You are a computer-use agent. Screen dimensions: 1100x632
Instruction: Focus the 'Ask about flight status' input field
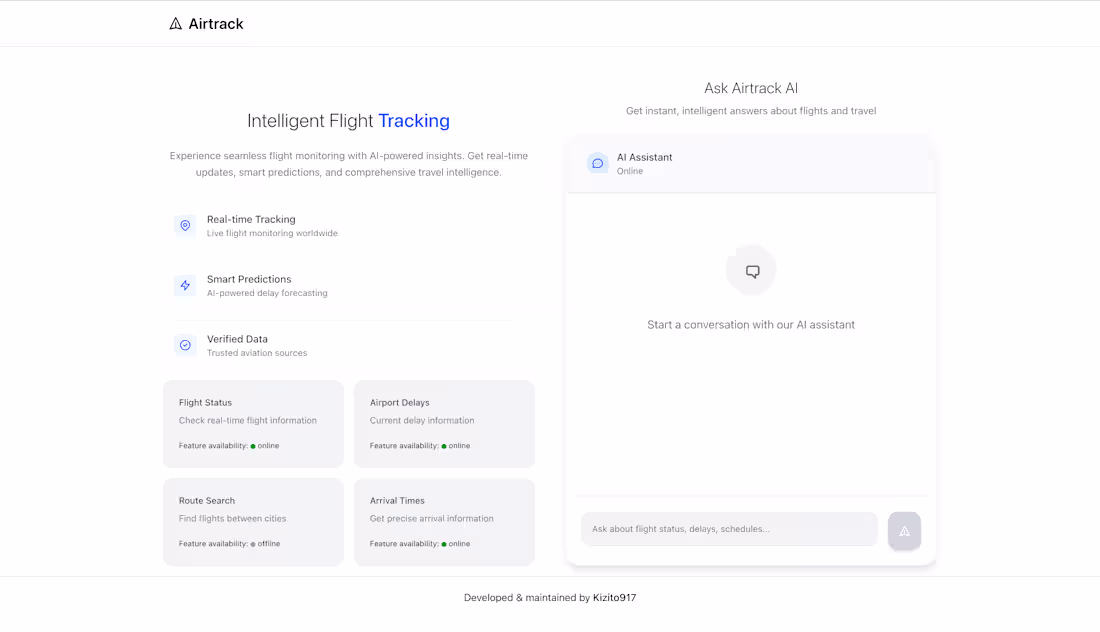point(729,529)
